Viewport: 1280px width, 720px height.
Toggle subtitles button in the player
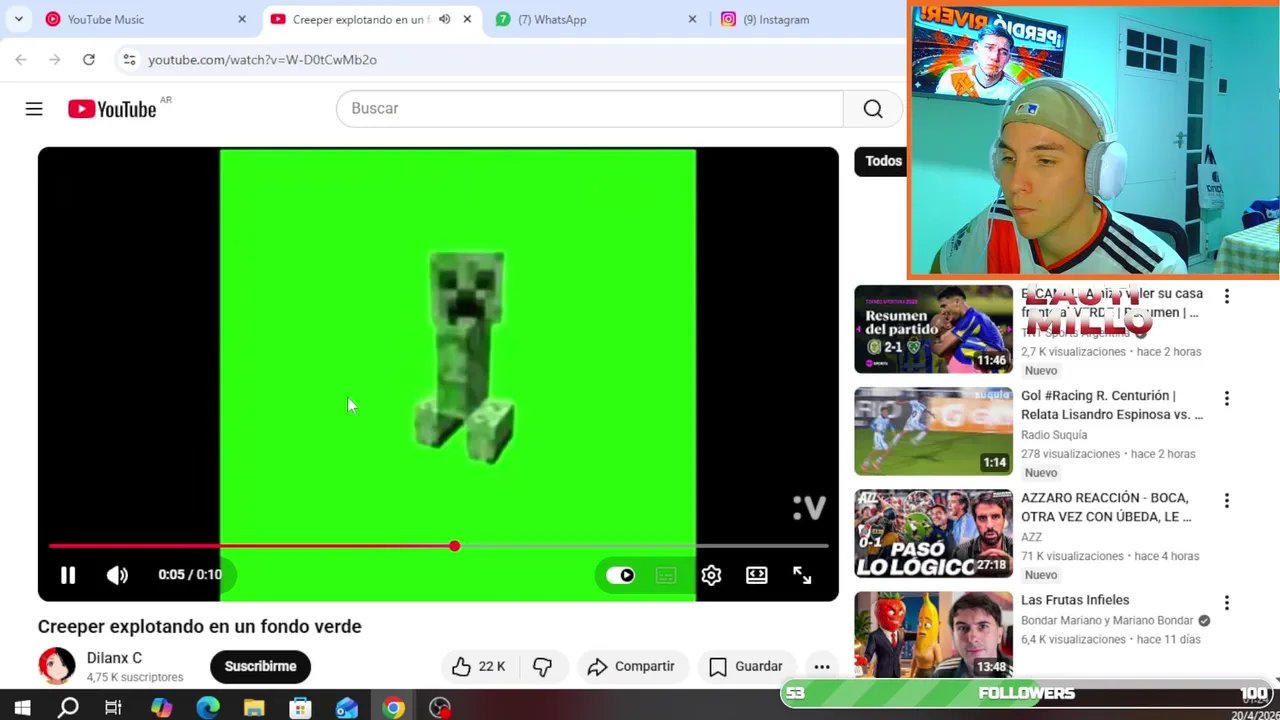666,575
